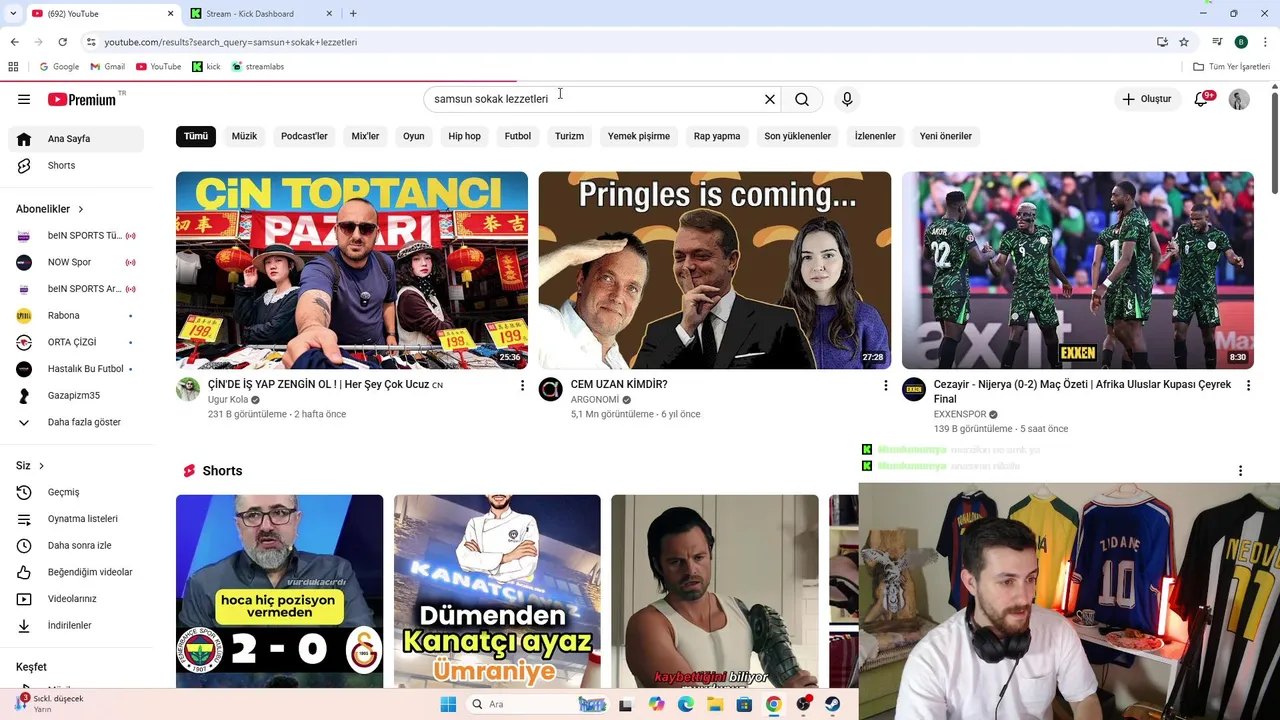Viewport: 1280px width, 720px height.
Task: Reload the page in Chrome
Action: 62,42
